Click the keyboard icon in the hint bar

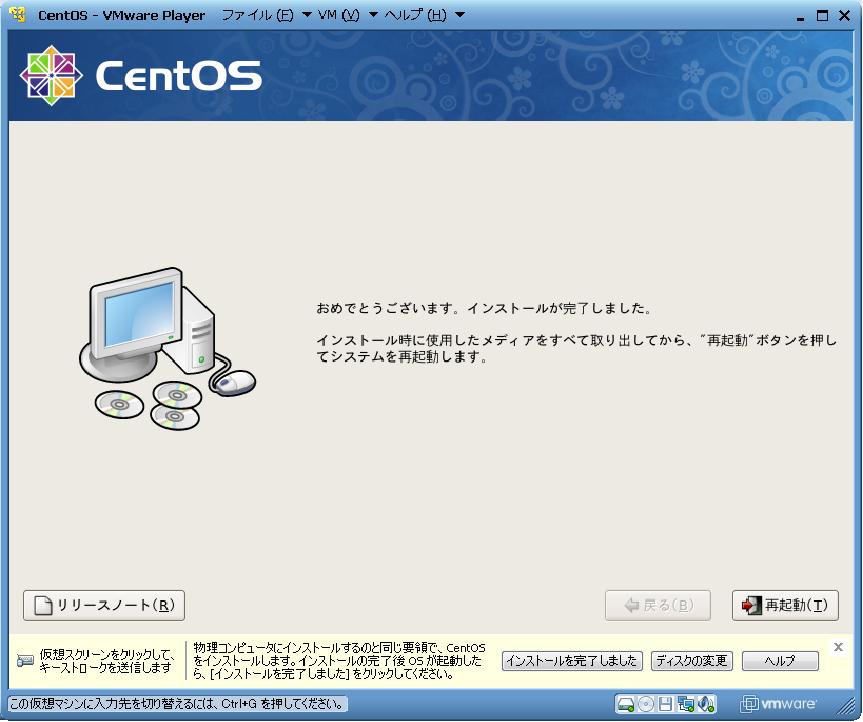click(26, 661)
